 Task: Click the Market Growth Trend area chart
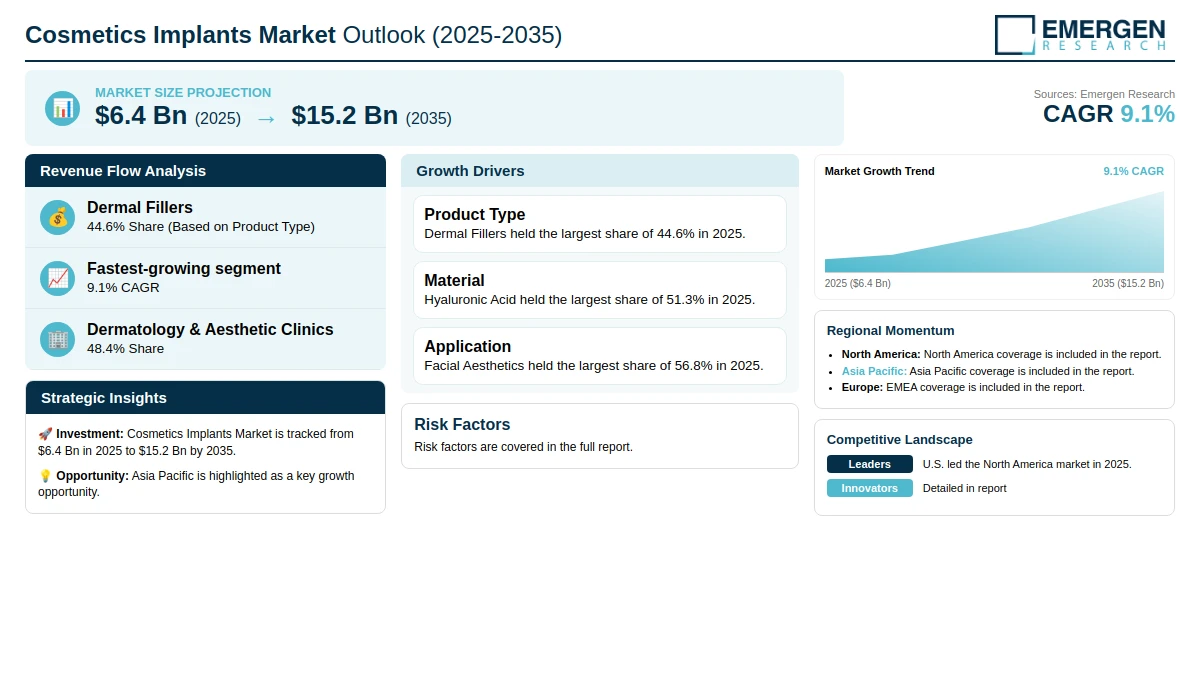994,232
